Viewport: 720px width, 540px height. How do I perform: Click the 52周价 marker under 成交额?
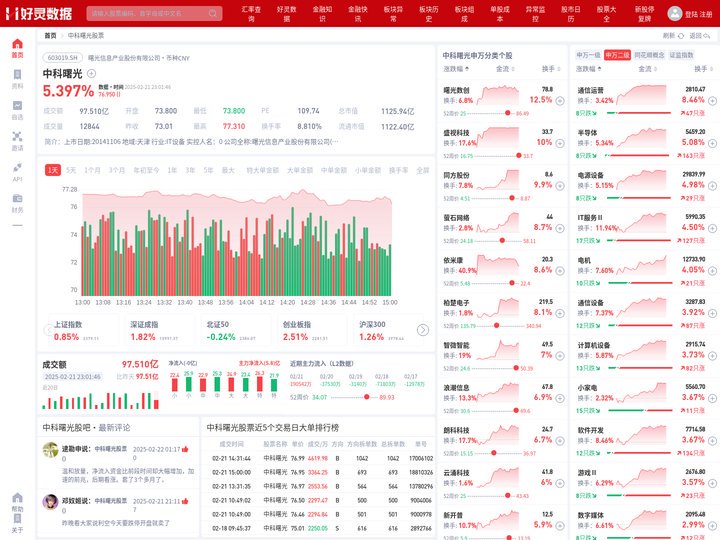366,397
